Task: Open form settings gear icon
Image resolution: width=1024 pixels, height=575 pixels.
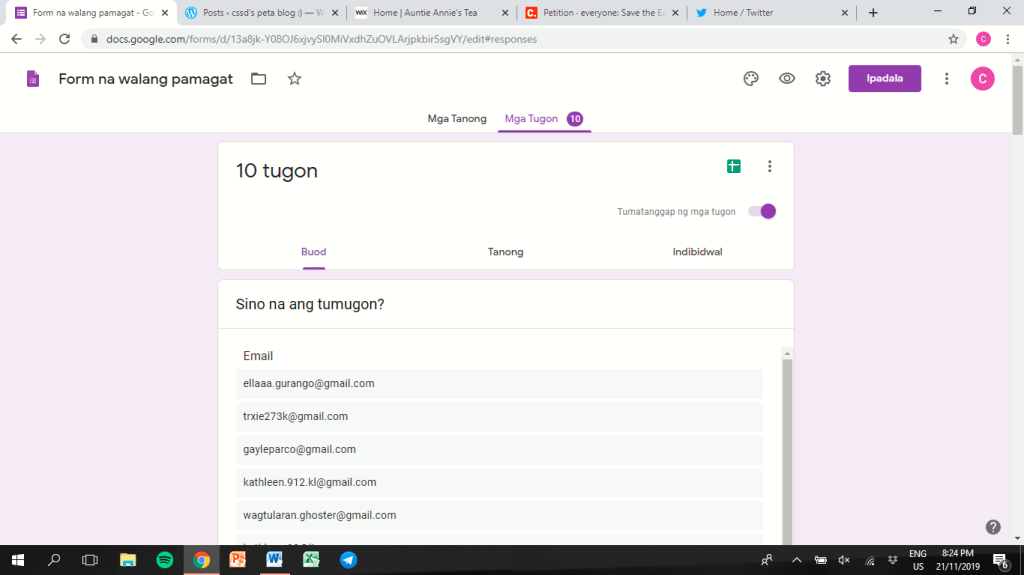Action: point(823,79)
